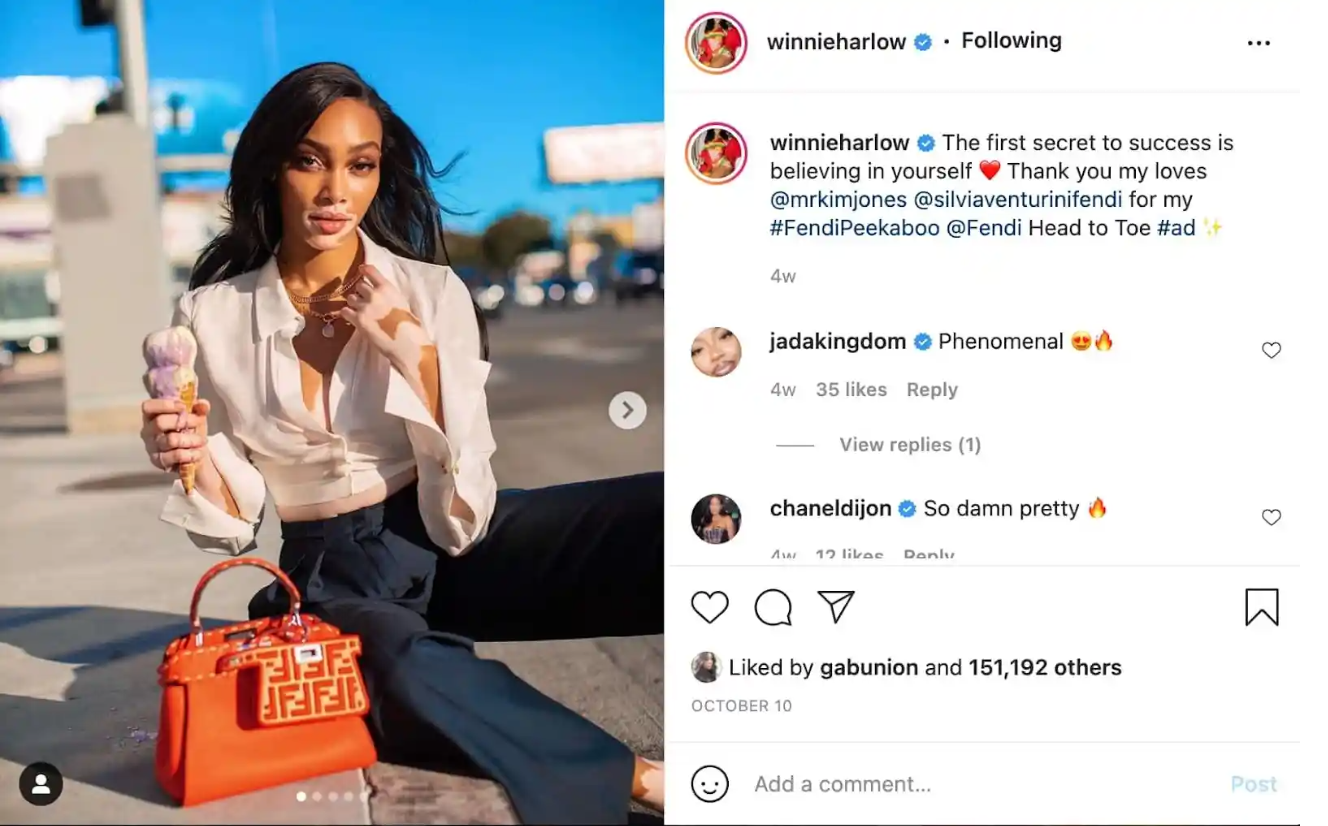Expand View replies (1) under jadakingdom
The height and width of the screenshot is (826, 1328).
pos(910,445)
